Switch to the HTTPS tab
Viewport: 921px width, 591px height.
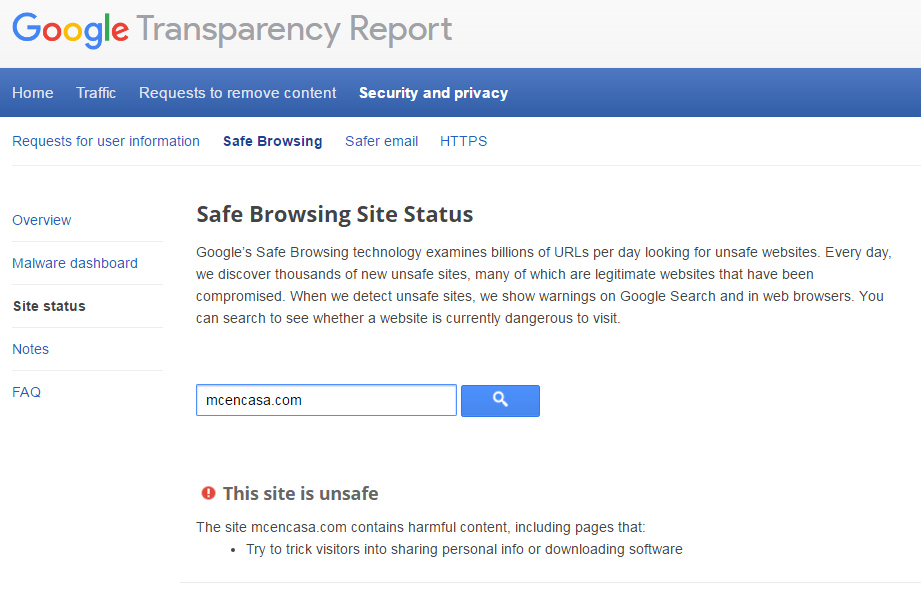463,141
